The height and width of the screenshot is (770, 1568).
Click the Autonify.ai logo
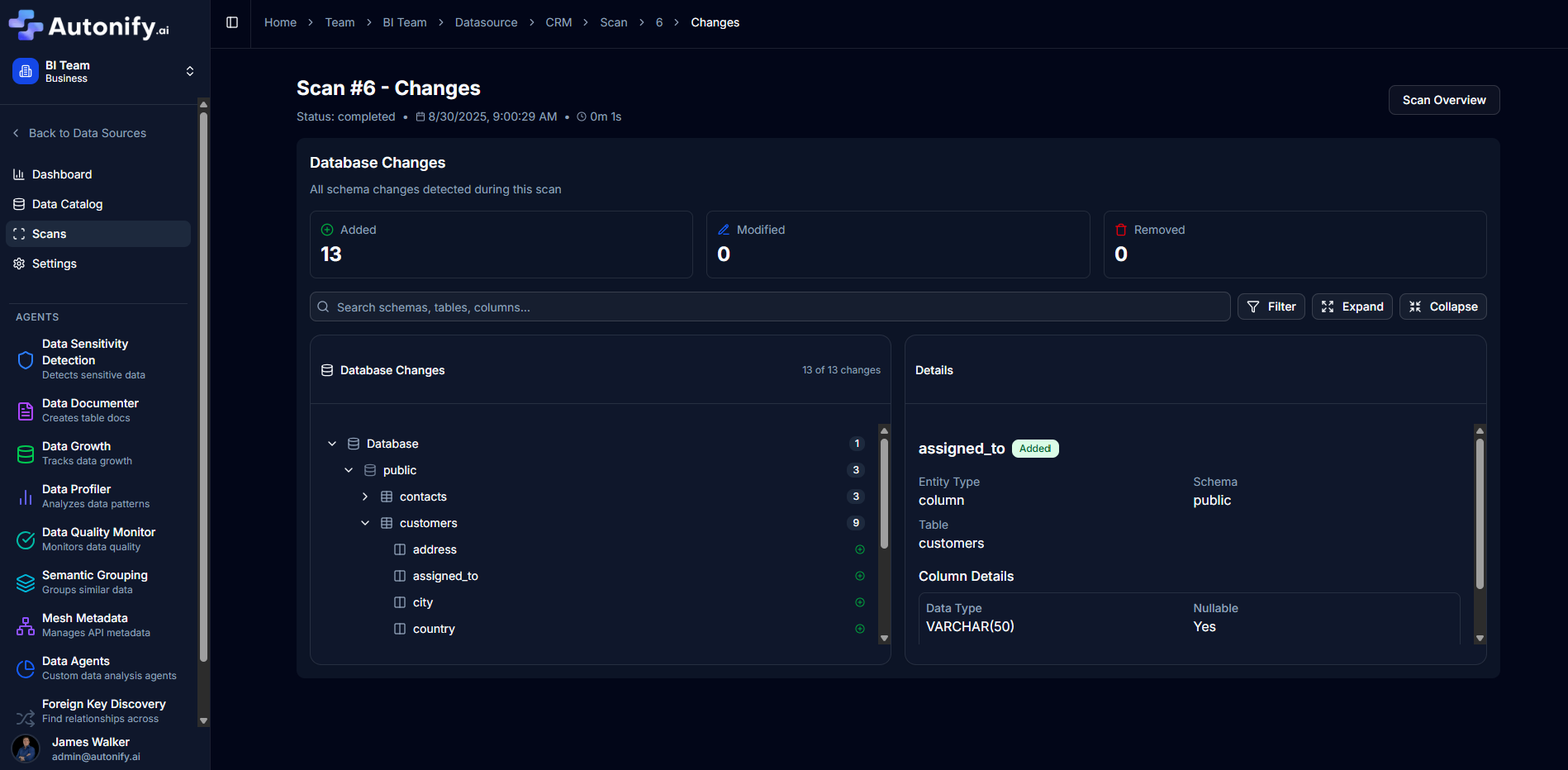(89, 26)
